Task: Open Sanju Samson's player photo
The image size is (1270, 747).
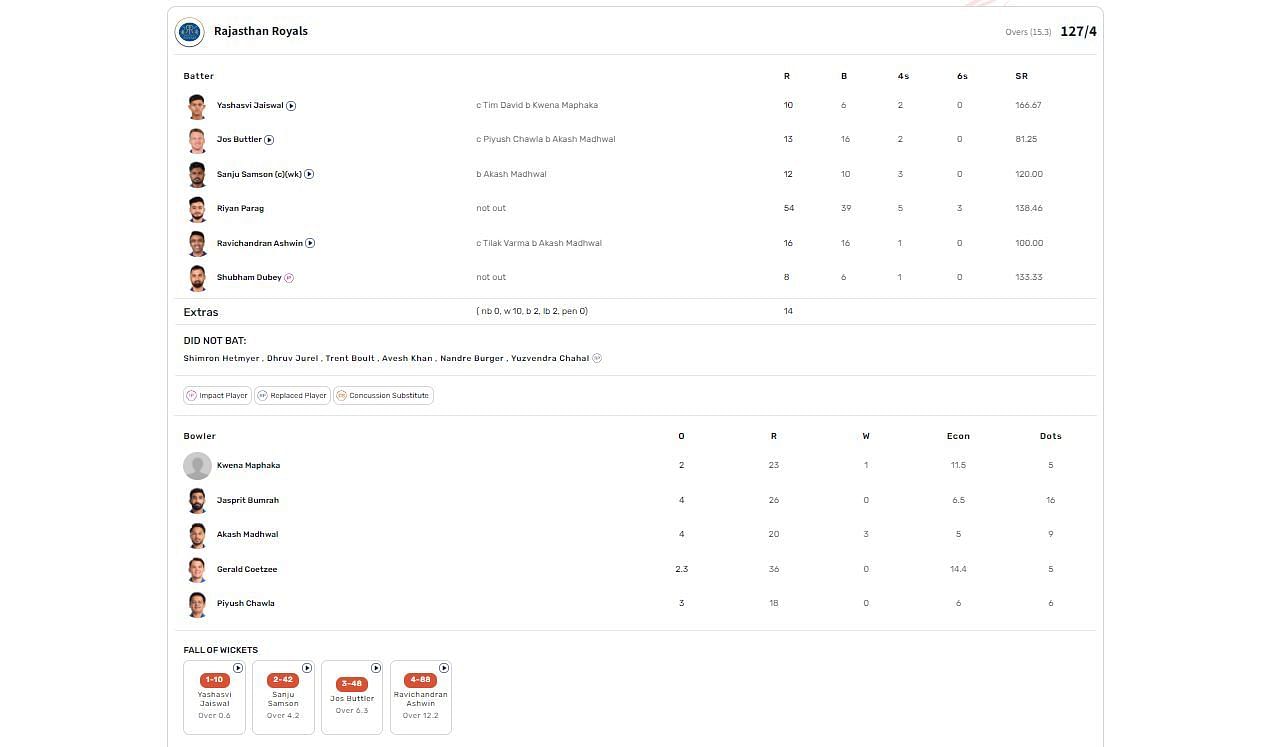Action: click(197, 175)
